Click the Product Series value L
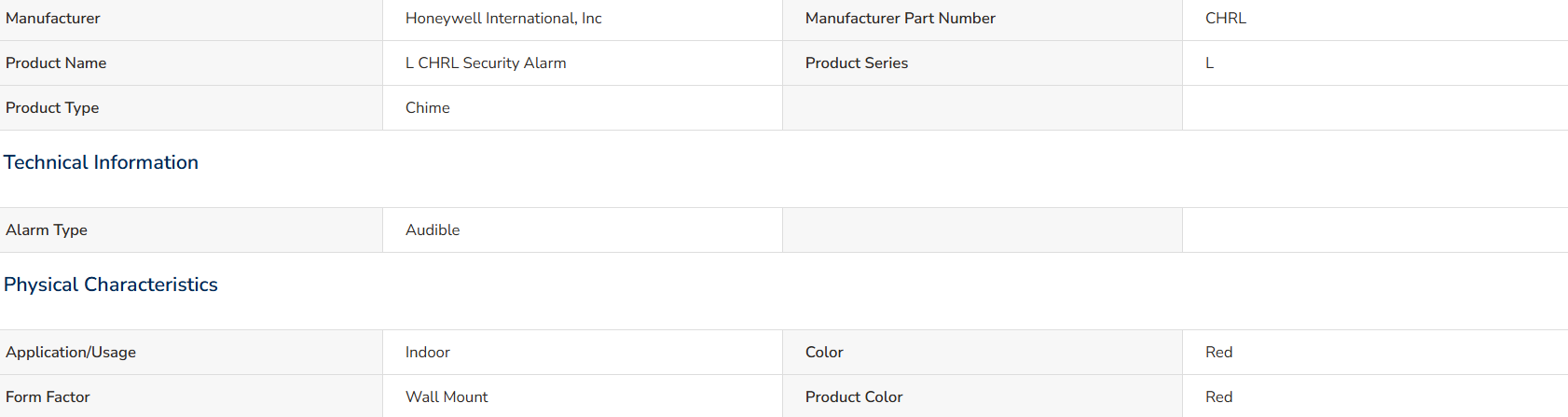The height and width of the screenshot is (417, 1568). (x=1209, y=63)
